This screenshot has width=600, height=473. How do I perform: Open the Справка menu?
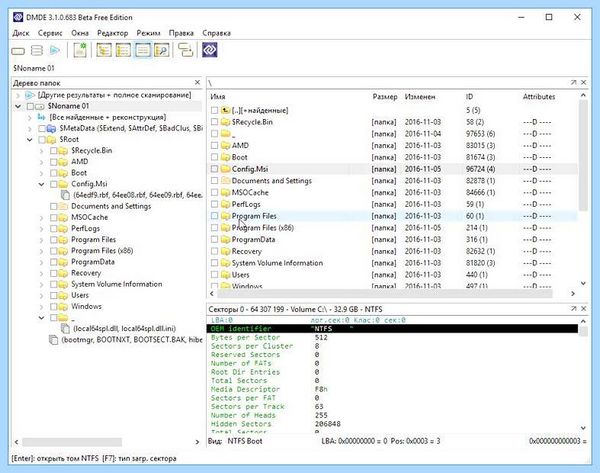pyautogui.click(x=217, y=33)
